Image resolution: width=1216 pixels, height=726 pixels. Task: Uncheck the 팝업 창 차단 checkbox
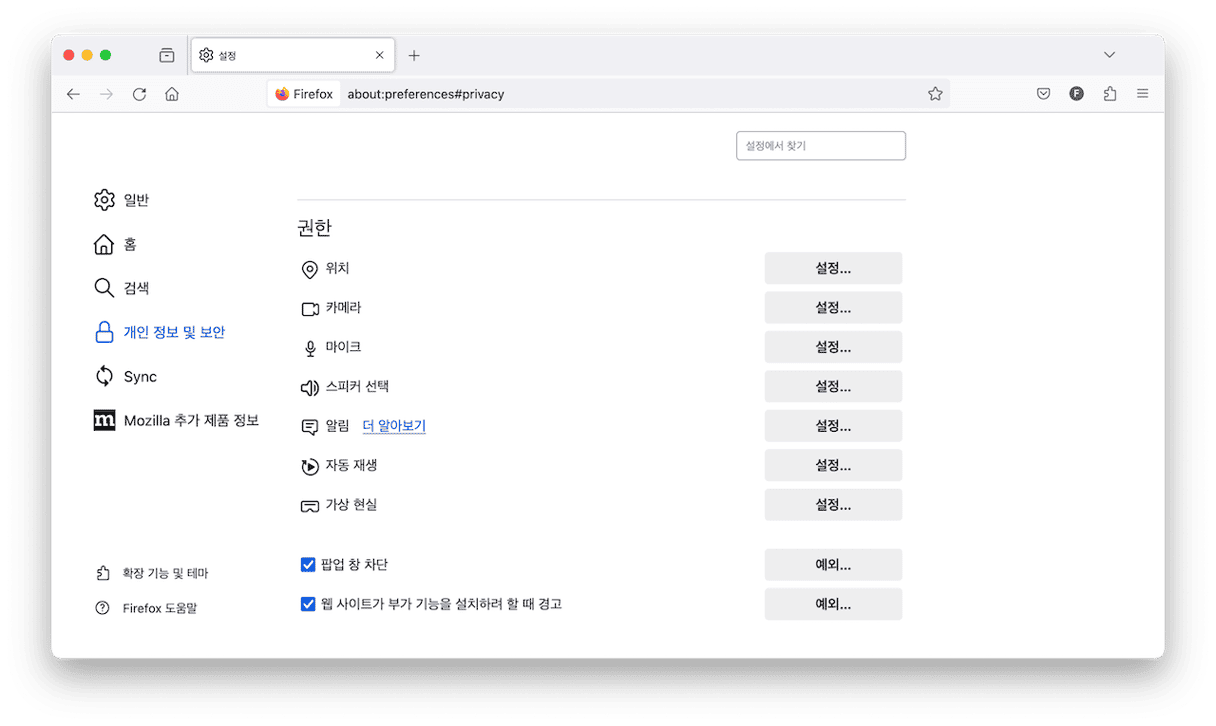coord(308,565)
